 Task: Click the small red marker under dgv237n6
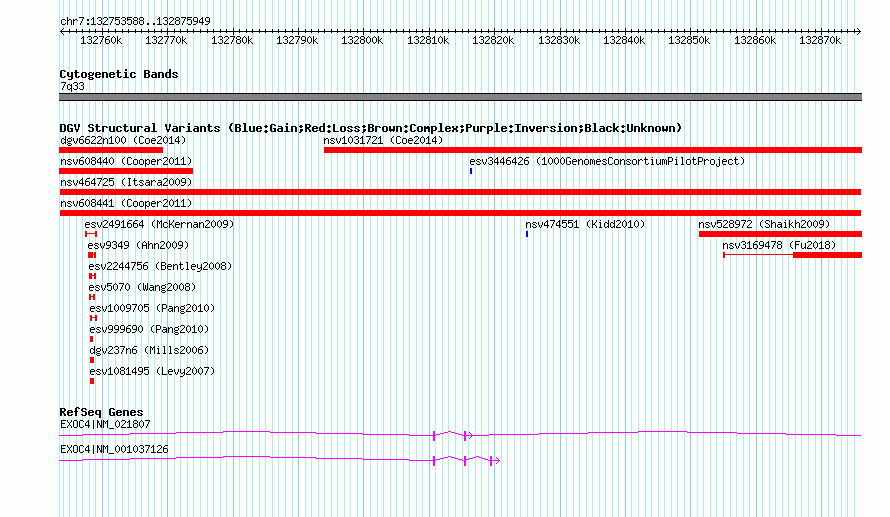[x=92, y=360]
